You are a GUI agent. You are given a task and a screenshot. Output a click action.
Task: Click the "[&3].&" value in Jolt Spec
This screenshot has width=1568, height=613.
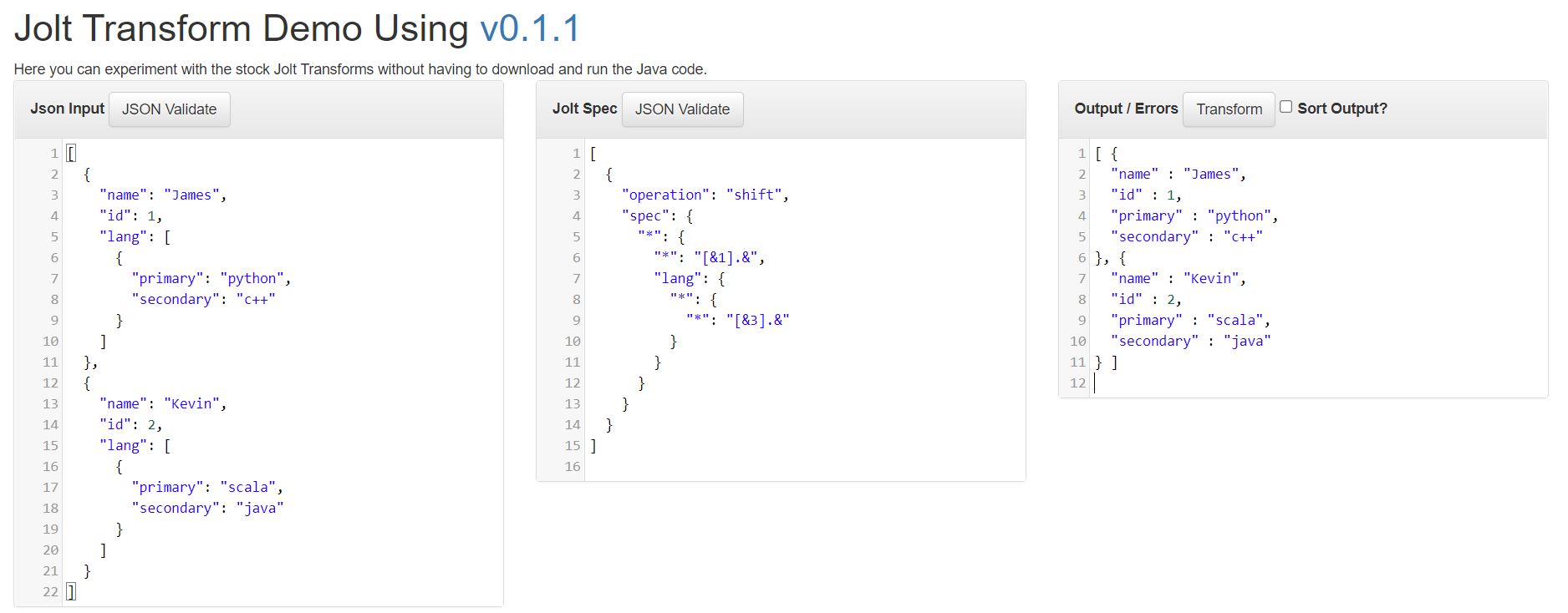pos(757,320)
